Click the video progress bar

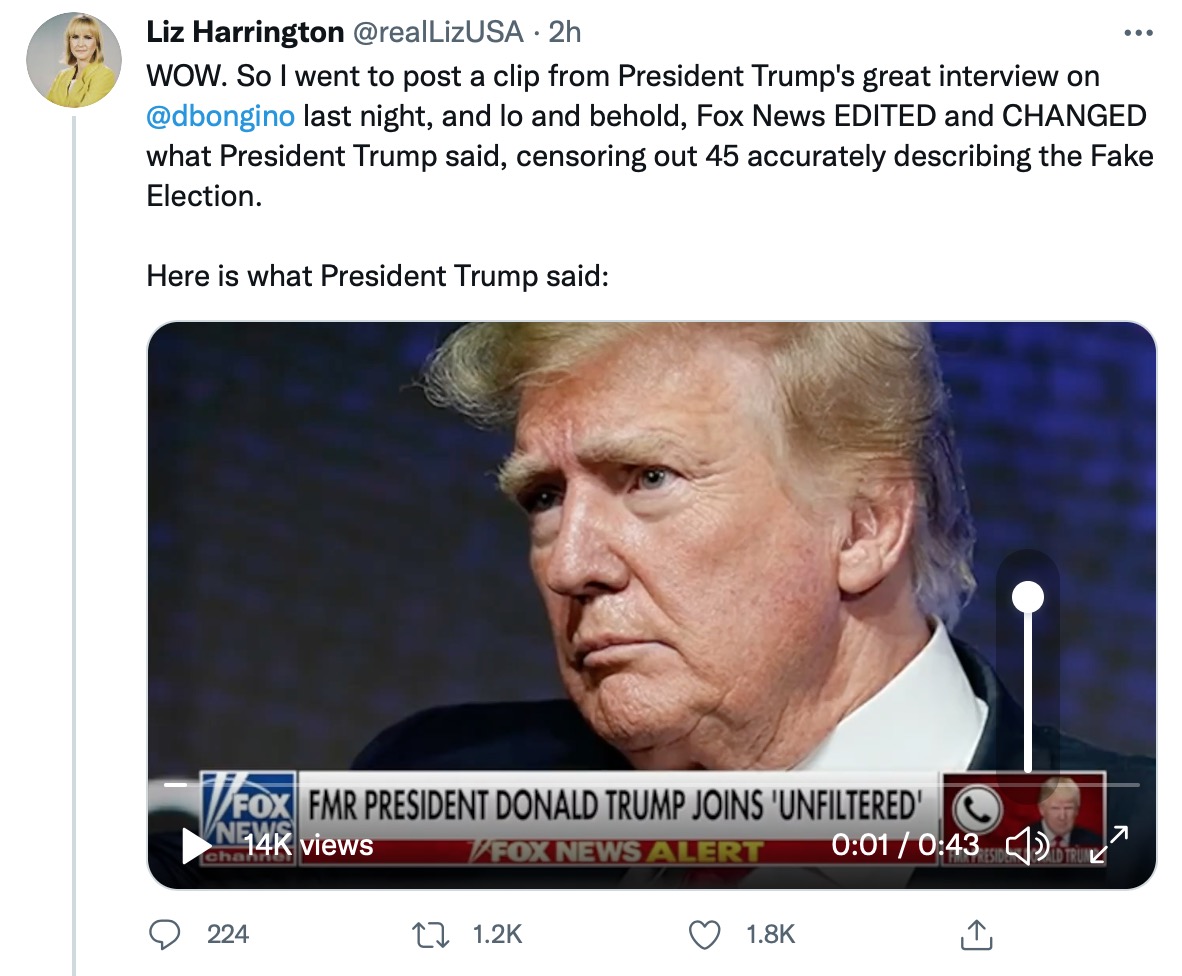pos(600,785)
